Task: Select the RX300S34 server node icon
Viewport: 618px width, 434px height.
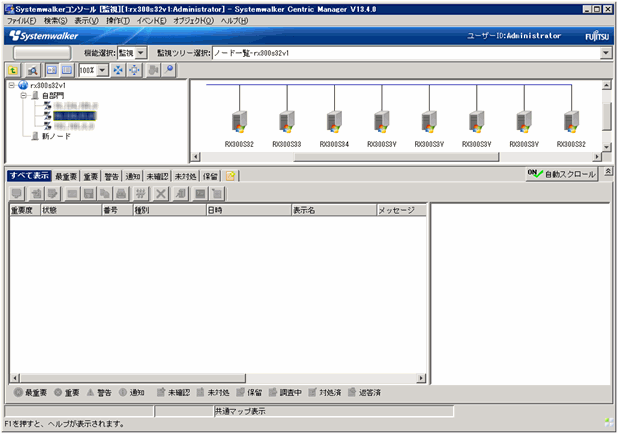Action: [332, 122]
